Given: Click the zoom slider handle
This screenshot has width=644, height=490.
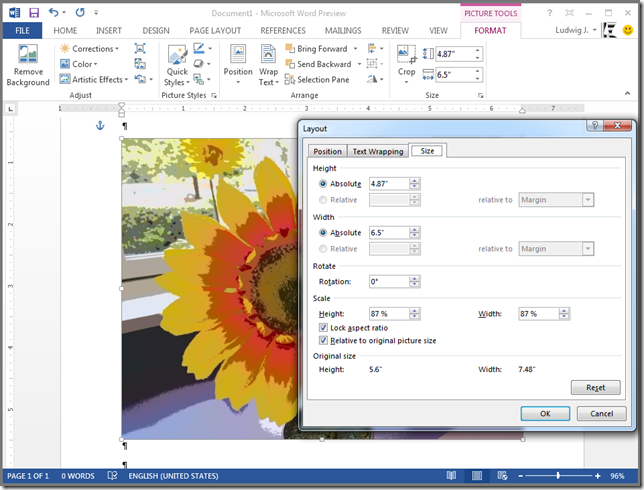Looking at the screenshot, I should pyautogui.click(x=558, y=476).
